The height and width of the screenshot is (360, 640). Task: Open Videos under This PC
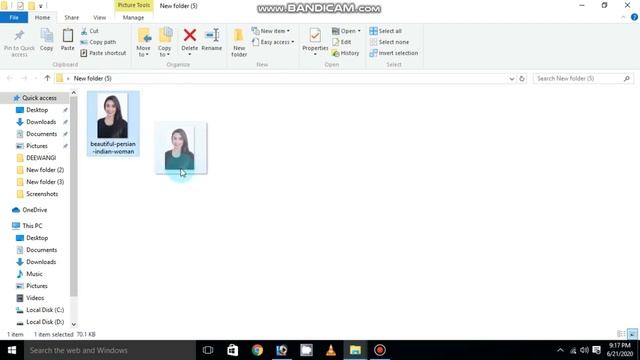[x=35, y=298]
